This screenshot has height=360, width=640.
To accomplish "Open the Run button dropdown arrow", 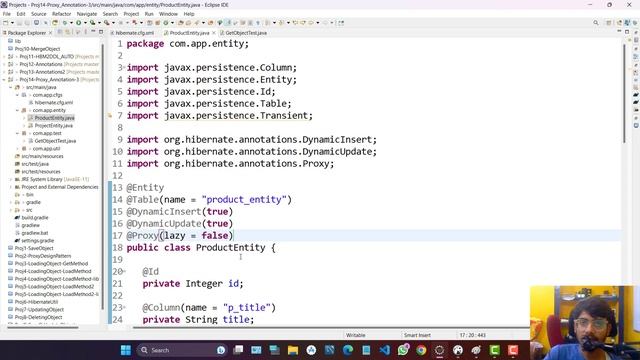I will tap(85, 23).
